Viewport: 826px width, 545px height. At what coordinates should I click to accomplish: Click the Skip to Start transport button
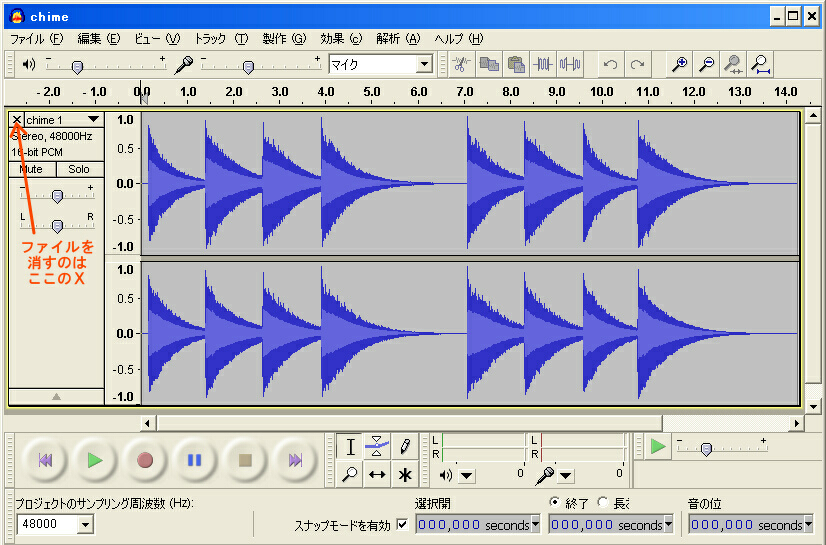click(x=45, y=461)
